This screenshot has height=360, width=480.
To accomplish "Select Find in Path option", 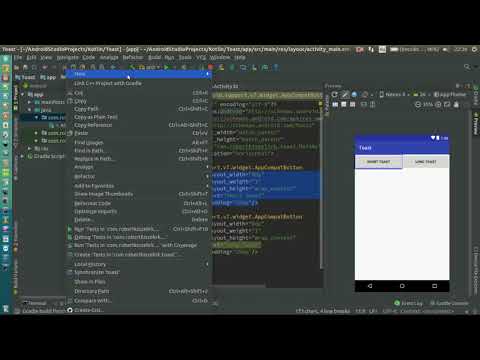I will tap(138, 151).
